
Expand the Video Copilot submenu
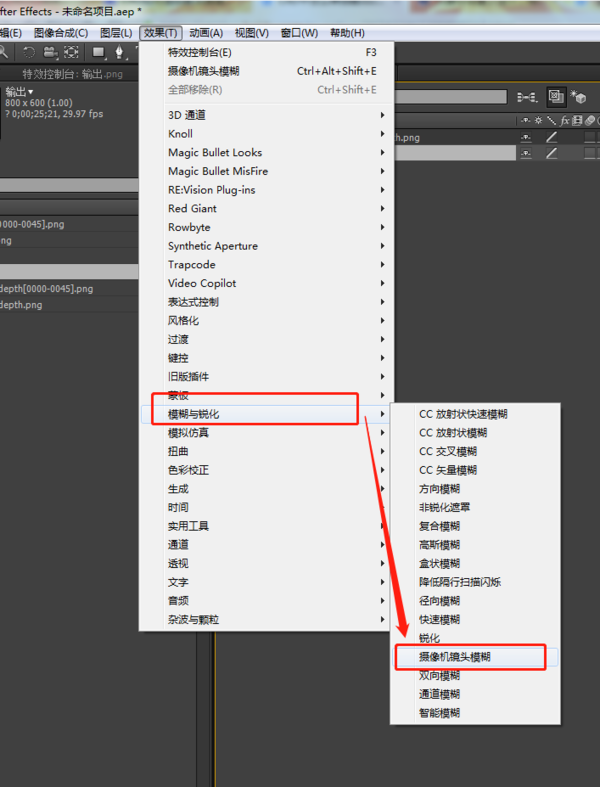pyautogui.click(x=266, y=283)
